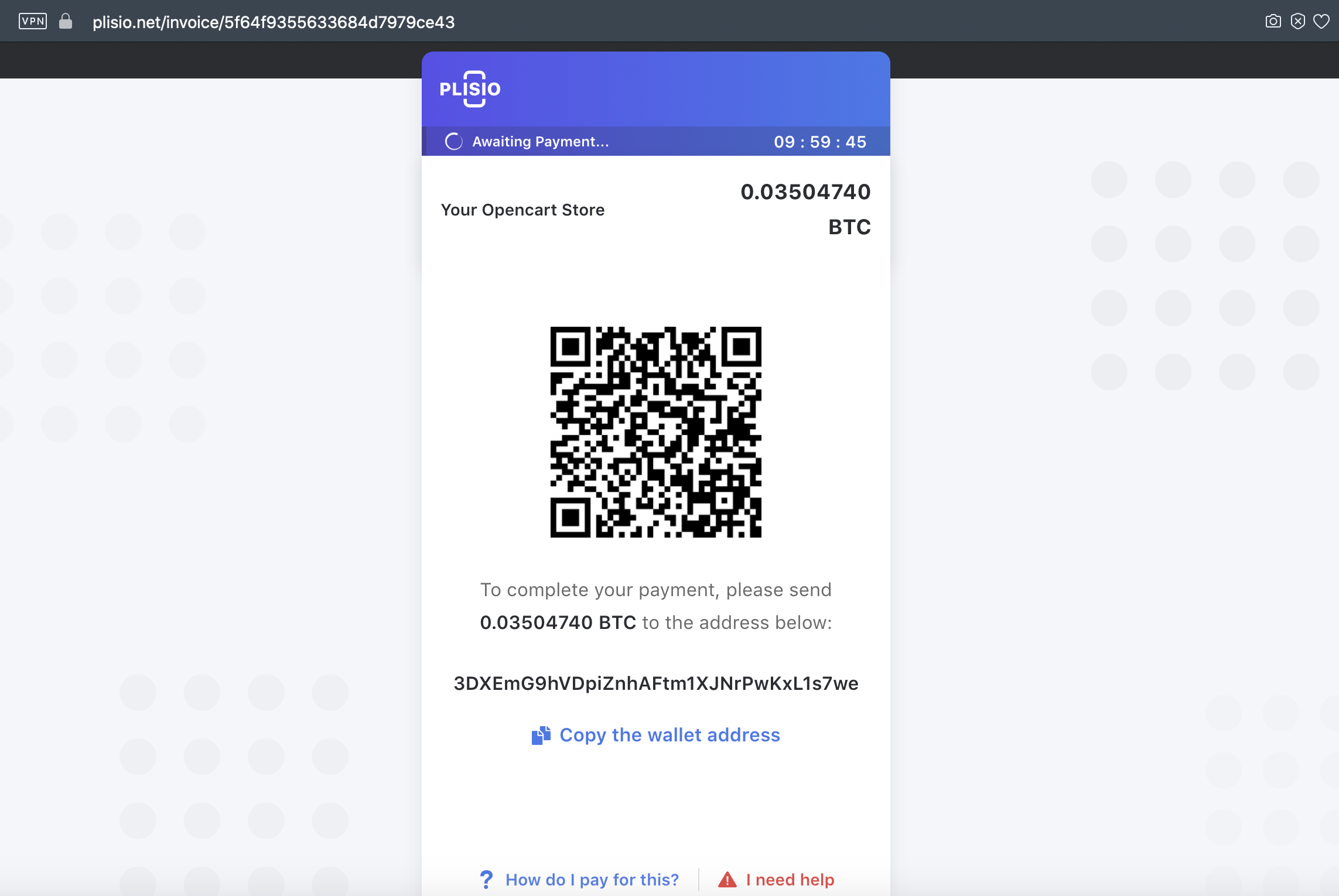
Task: Click the 'Awaiting Payment...' status text
Action: (x=541, y=142)
